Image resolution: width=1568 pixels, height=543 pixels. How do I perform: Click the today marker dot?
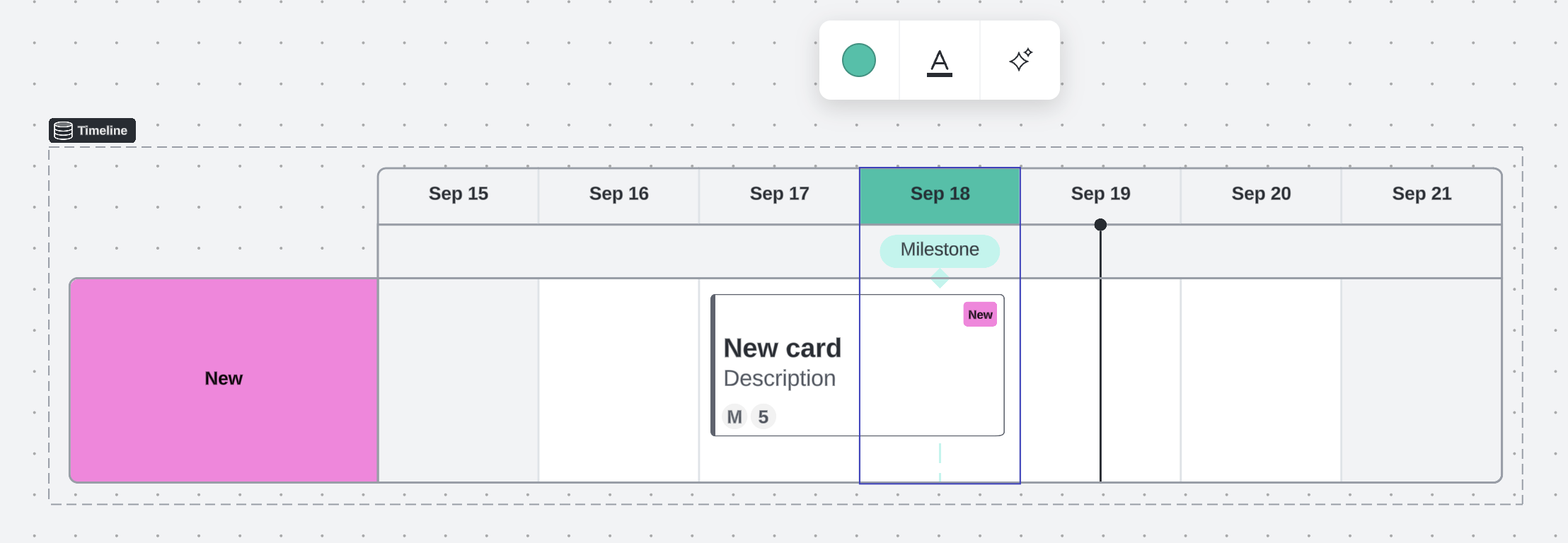coord(1100,225)
